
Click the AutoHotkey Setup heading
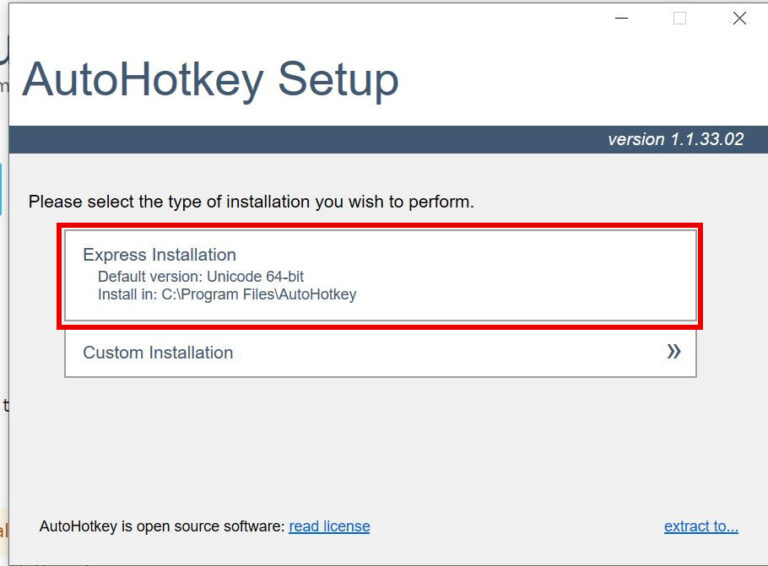(x=210, y=80)
